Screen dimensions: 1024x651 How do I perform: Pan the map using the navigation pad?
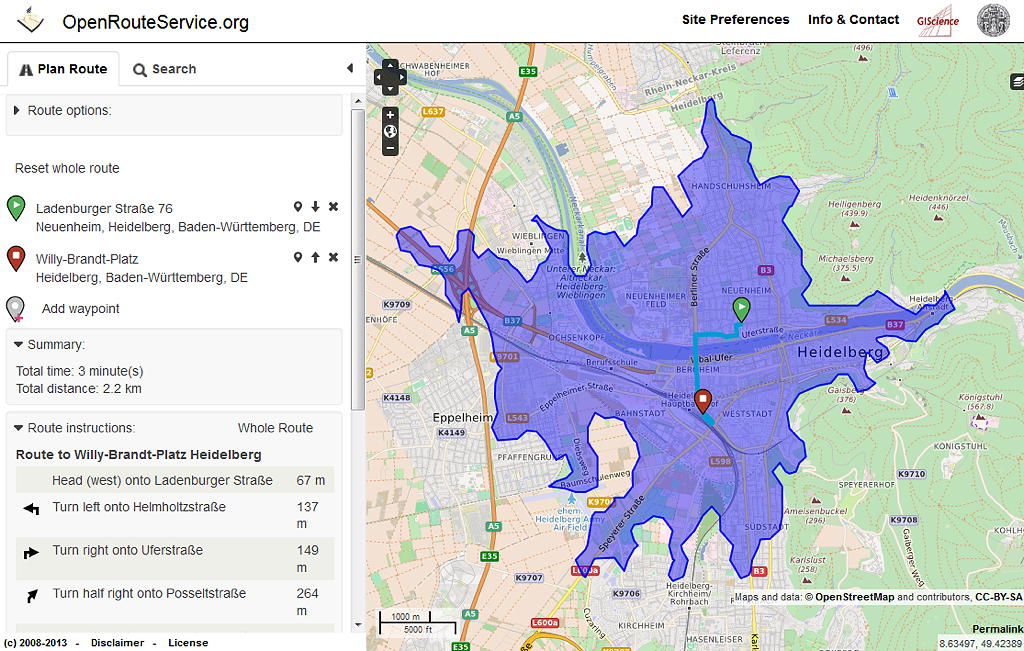coord(390,77)
